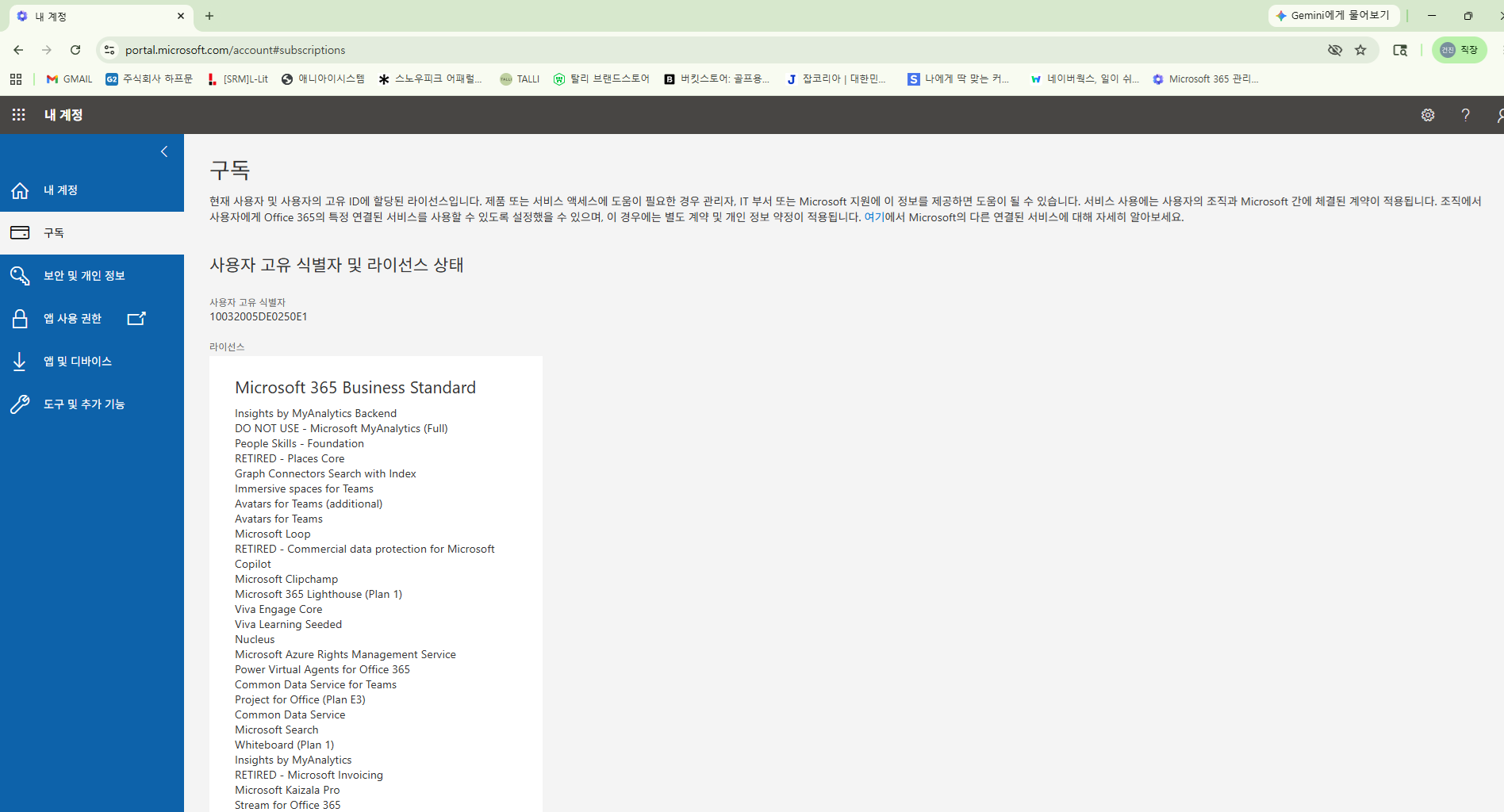Open the 버킷스토어 bookmark
The width and height of the screenshot is (1504, 812).
tap(717, 79)
